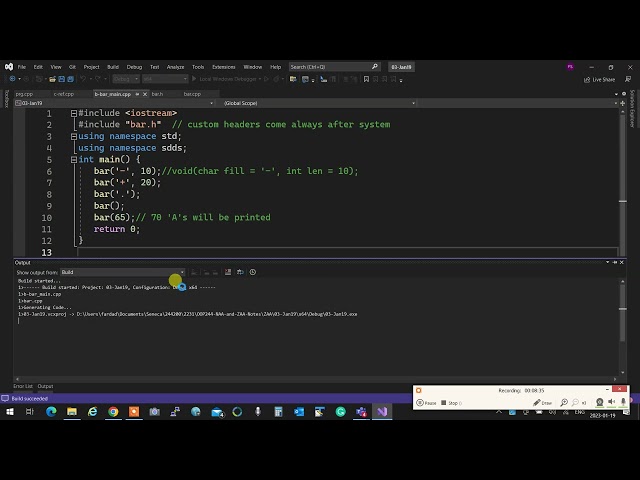640x480 pixels.
Task: Open Chrome from the taskbar
Action: tap(113, 411)
